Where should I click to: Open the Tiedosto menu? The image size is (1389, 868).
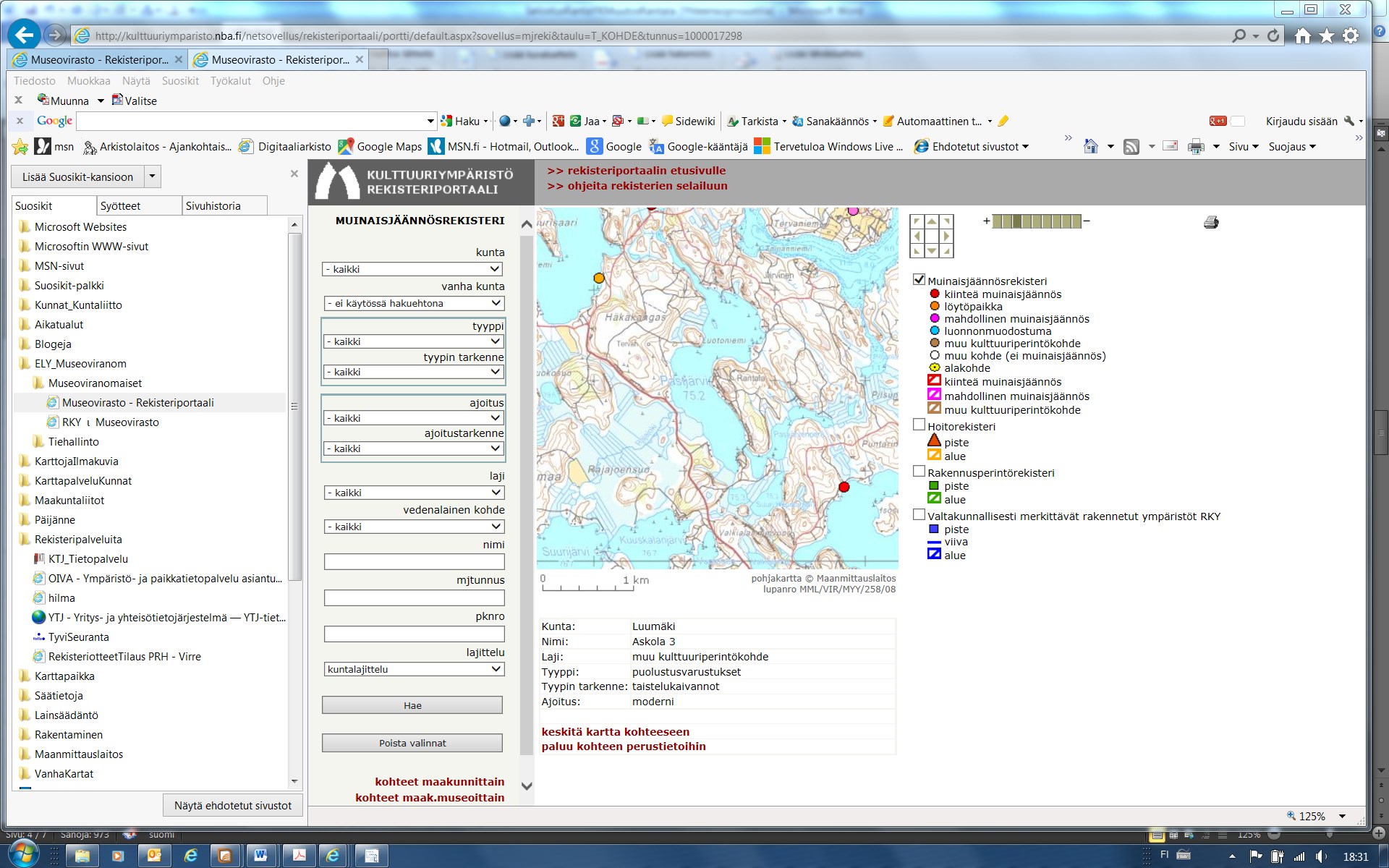(35, 81)
